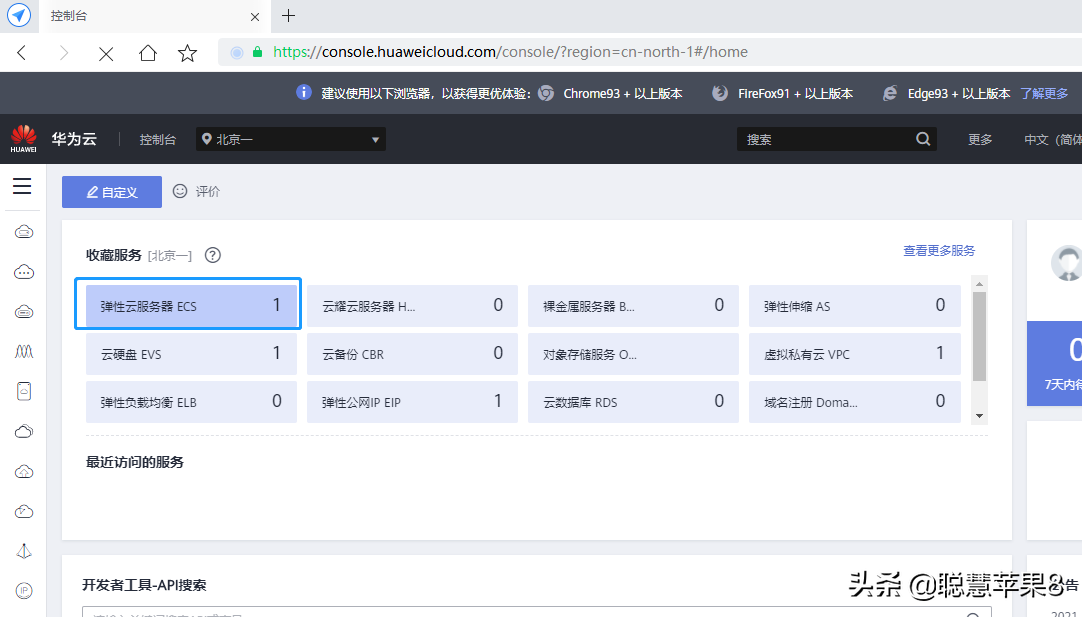Click the 华为云 brand text

pos(74,139)
